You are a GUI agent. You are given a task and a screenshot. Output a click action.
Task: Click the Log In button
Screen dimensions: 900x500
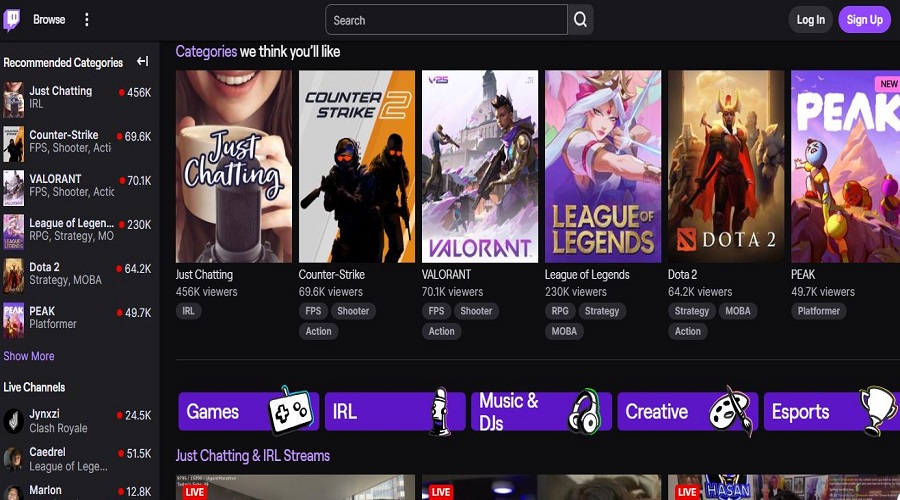point(810,20)
